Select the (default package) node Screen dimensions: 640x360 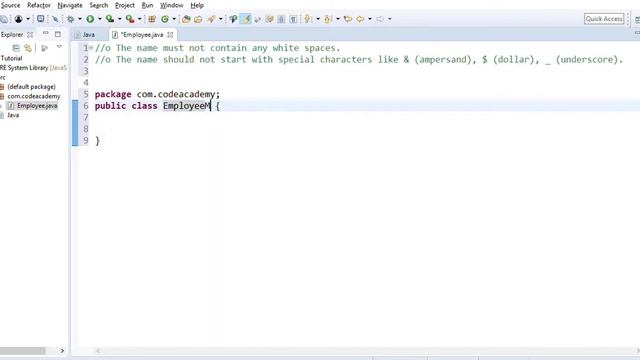point(31,87)
